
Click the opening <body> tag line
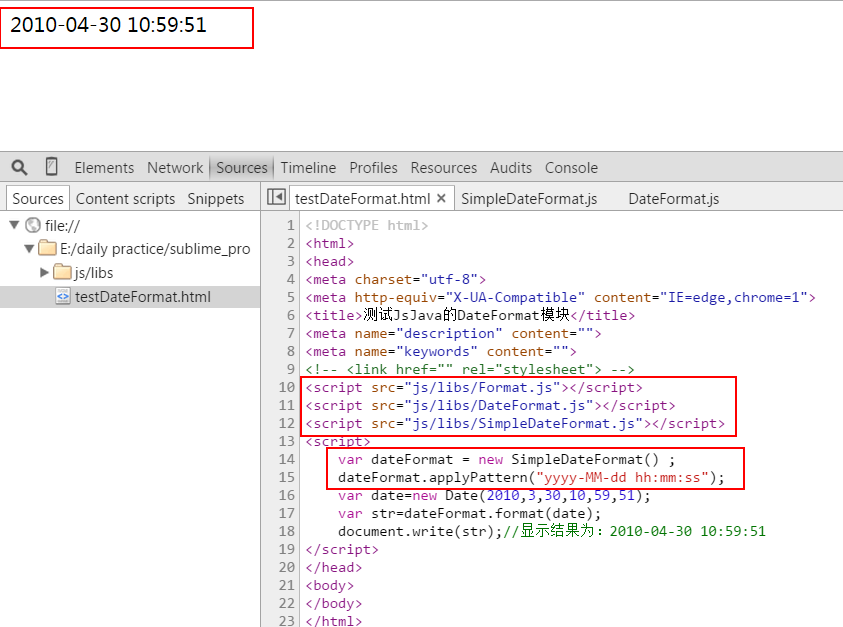[330, 585]
